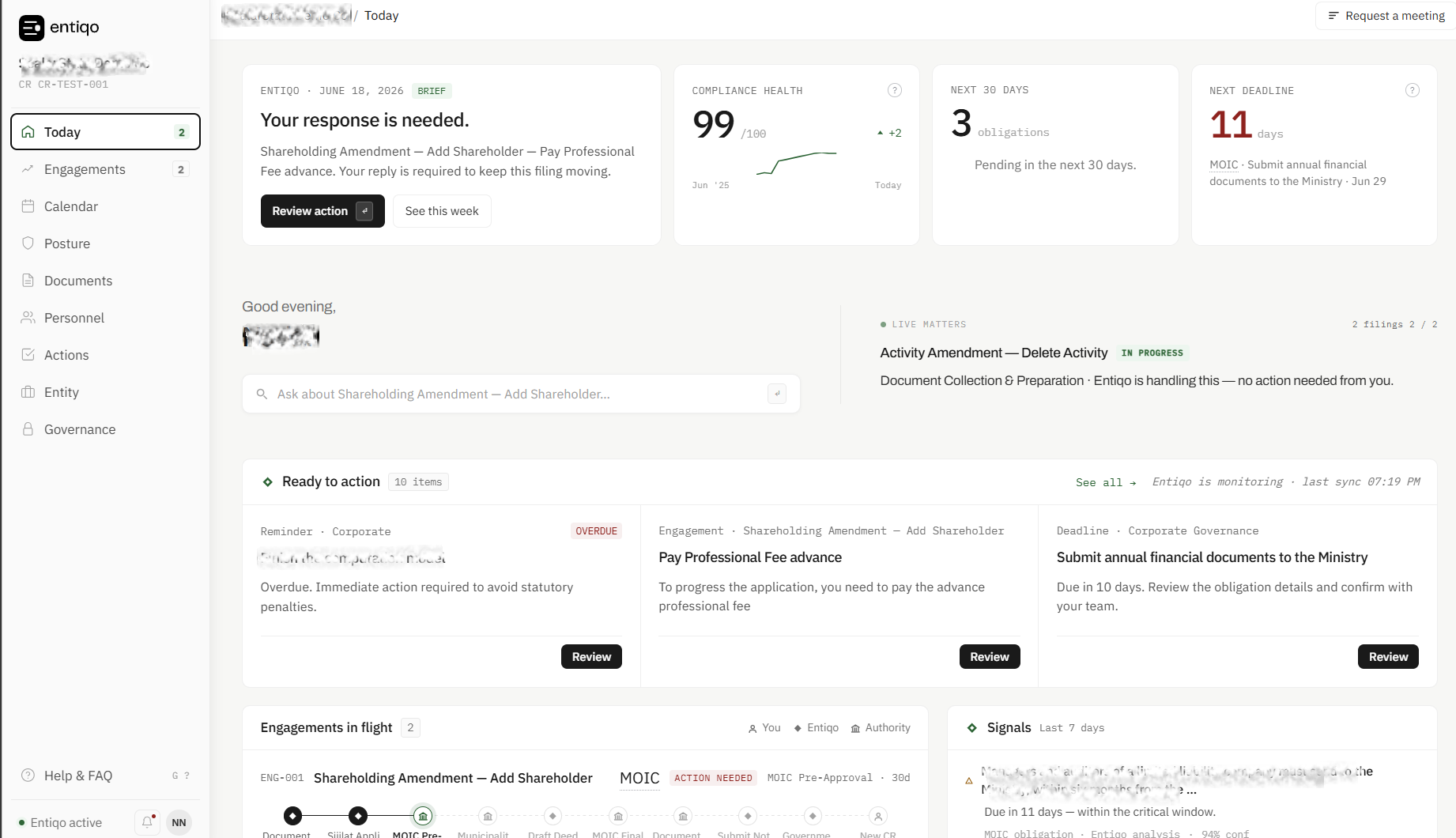Click the OVERDUE badge
The height and width of the screenshot is (838, 1456).
pyautogui.click(x=596, y=531)
